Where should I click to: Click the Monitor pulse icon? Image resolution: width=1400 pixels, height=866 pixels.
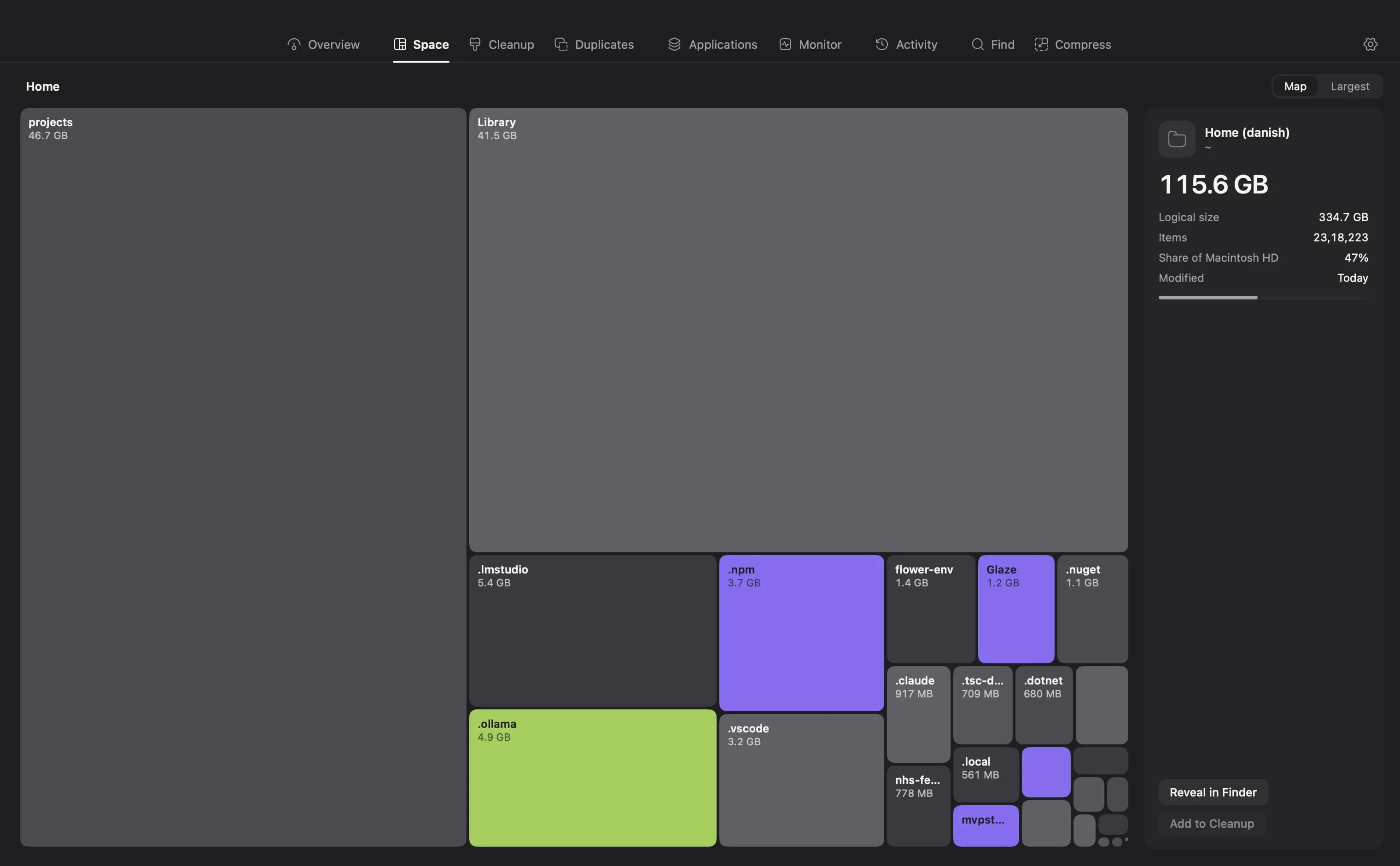tap(785, 45)
